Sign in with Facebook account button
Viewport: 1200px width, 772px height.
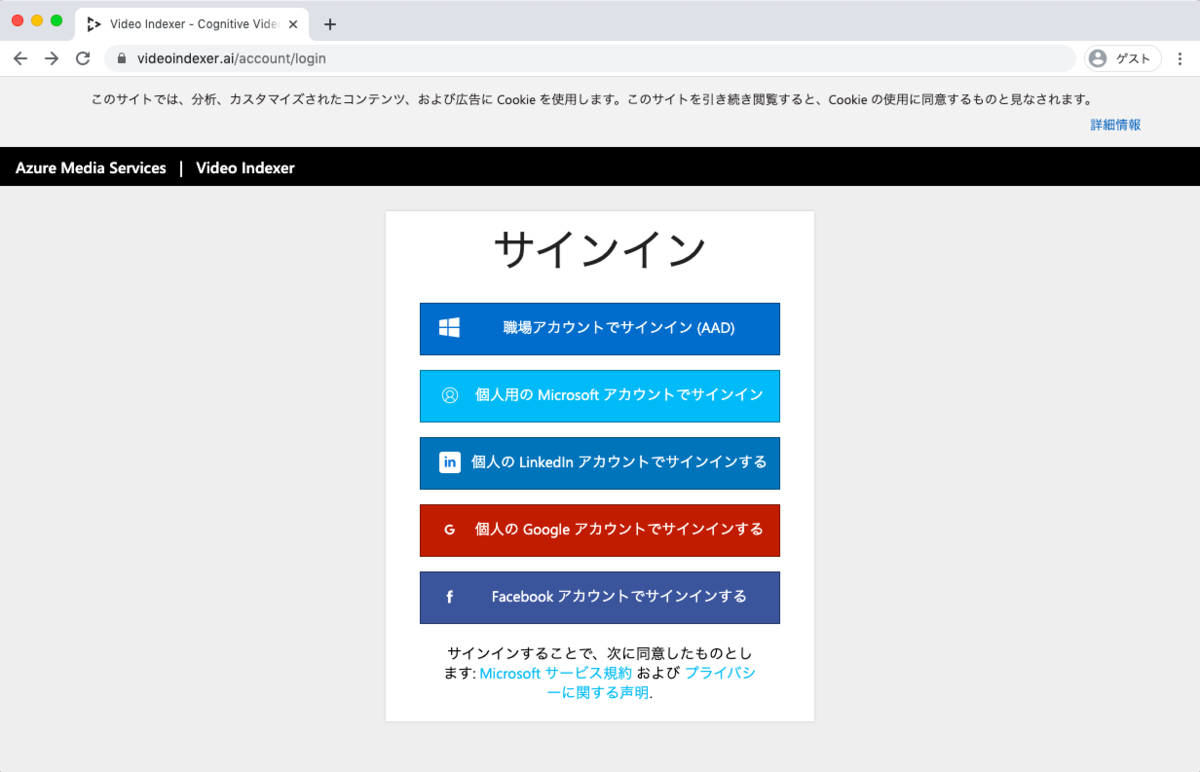coord(600,597)
